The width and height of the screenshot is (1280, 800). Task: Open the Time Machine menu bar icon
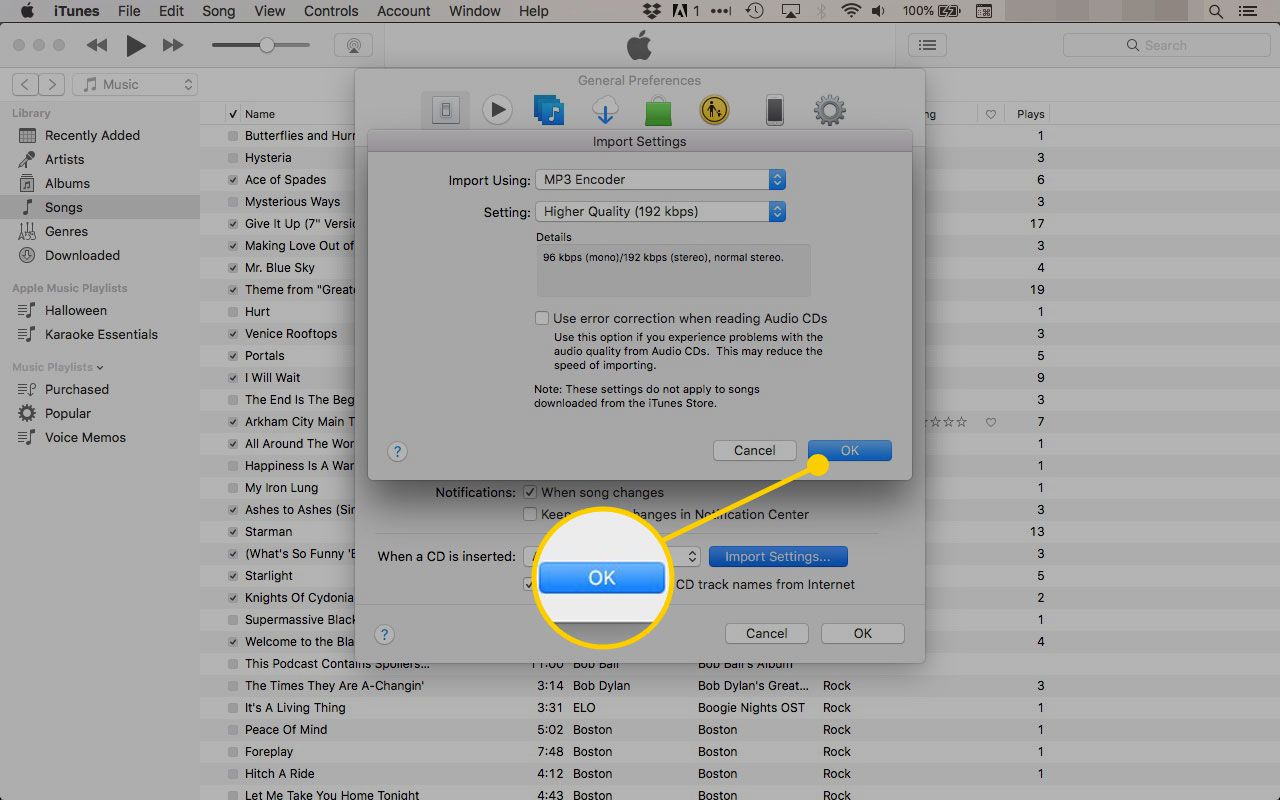755,11
